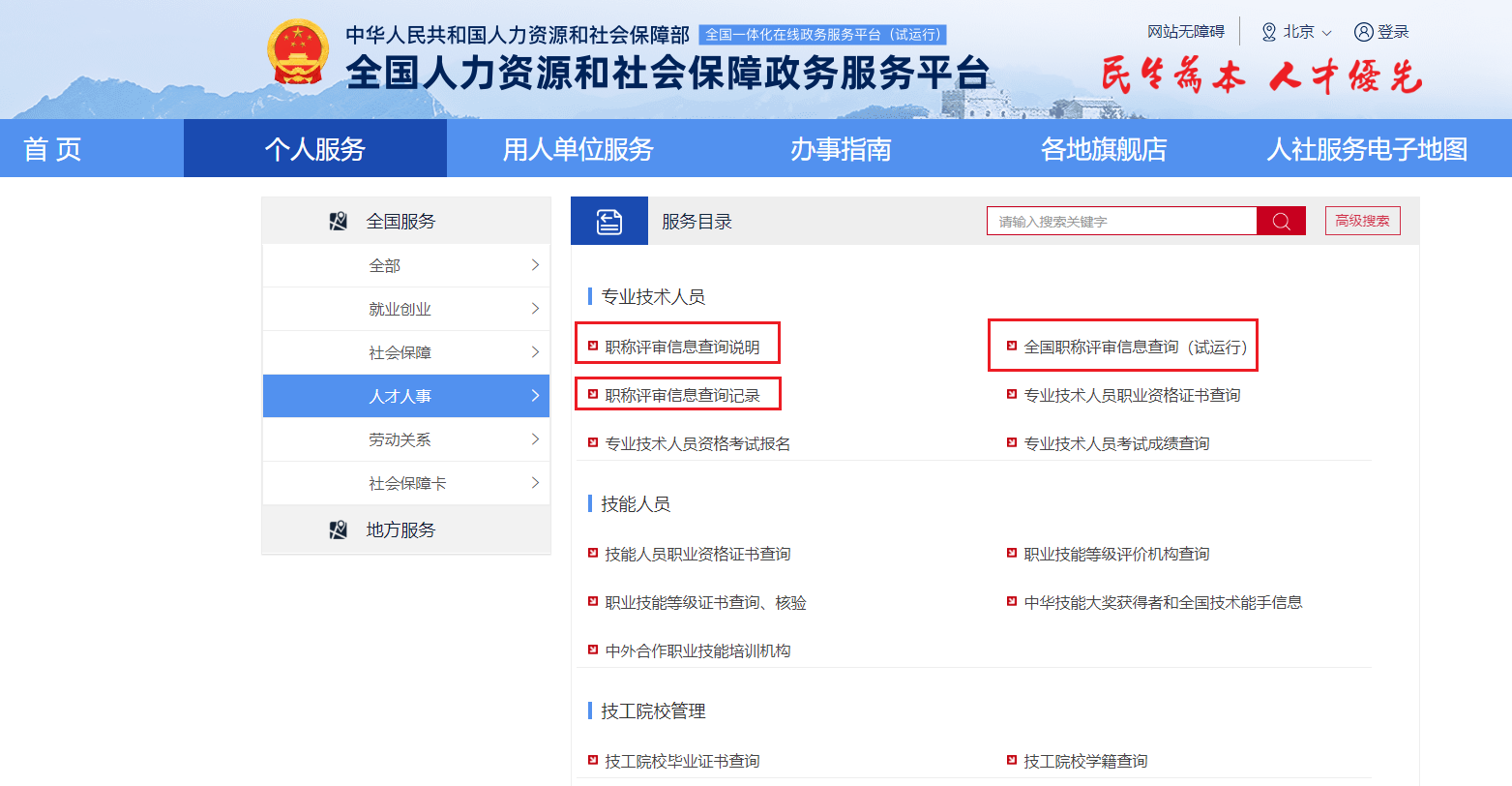Click the user avatar icon beside 登录

tap(1363, 32)
